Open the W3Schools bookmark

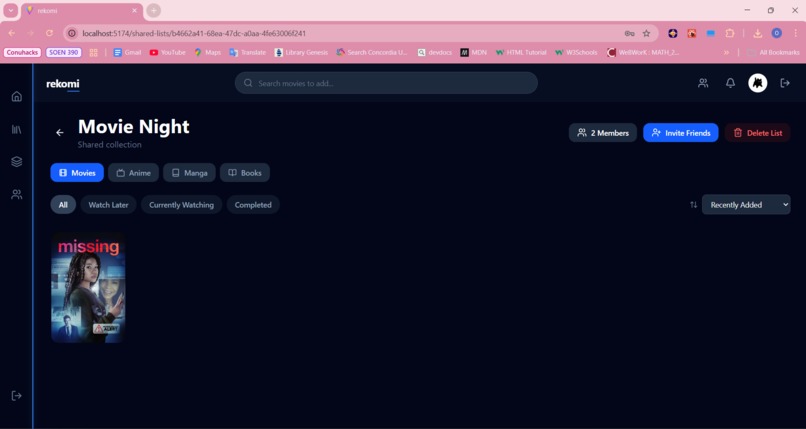[576, 52]
